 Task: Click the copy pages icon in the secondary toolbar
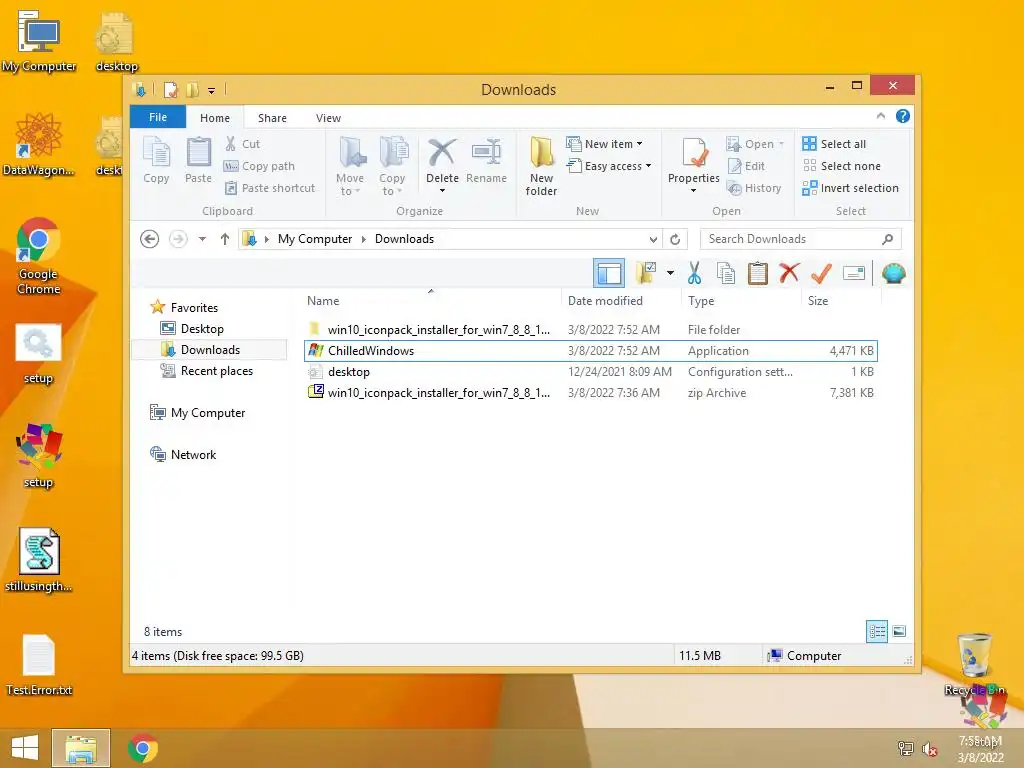click(x=726, y=273)
